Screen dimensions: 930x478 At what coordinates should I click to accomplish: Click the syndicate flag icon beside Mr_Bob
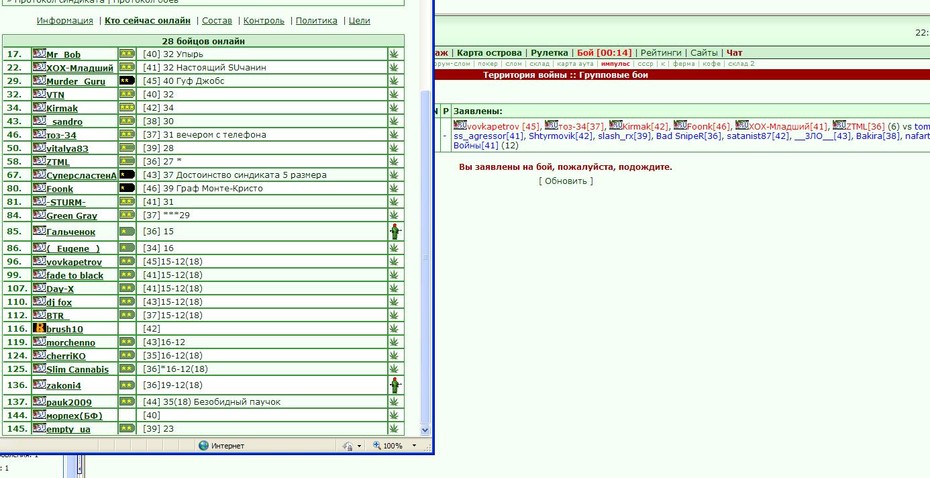(x=39, y=53)
